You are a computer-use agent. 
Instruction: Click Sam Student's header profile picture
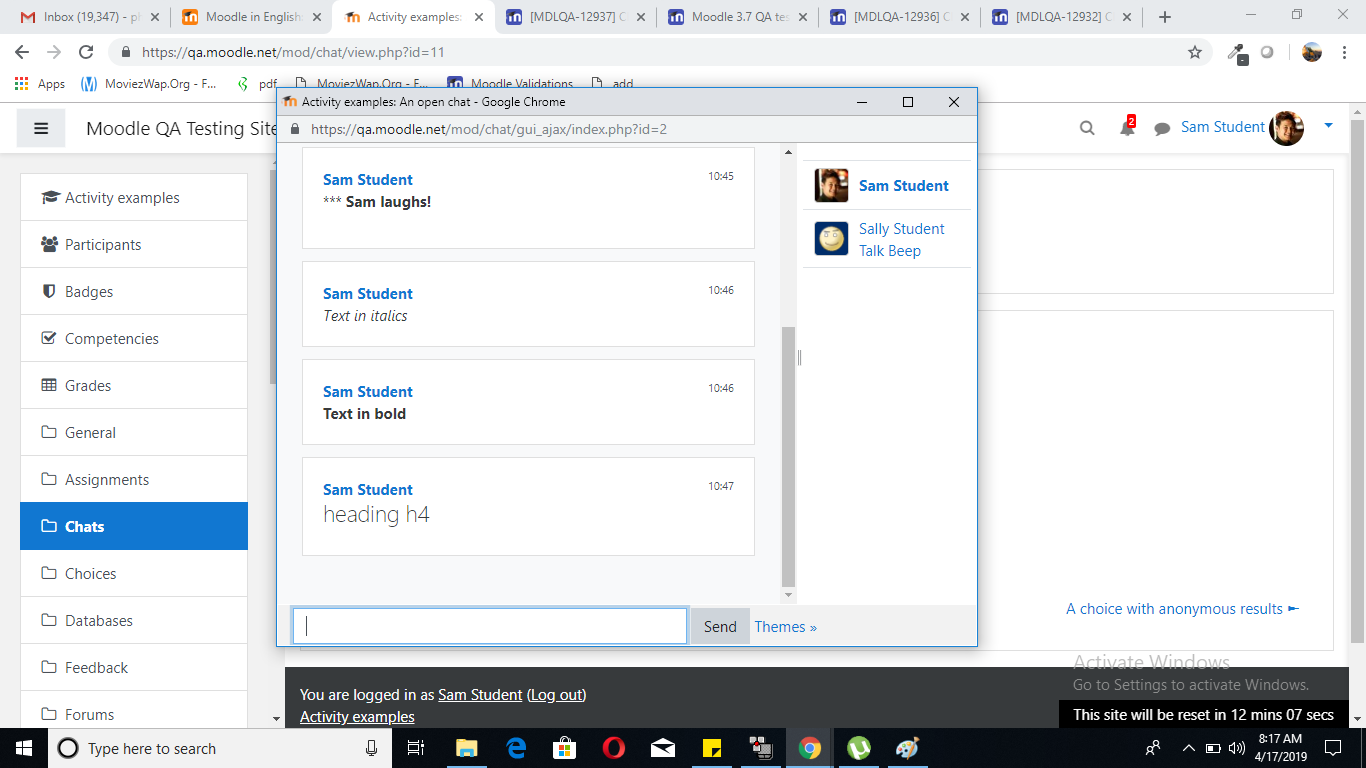[x=1286, y=128]
